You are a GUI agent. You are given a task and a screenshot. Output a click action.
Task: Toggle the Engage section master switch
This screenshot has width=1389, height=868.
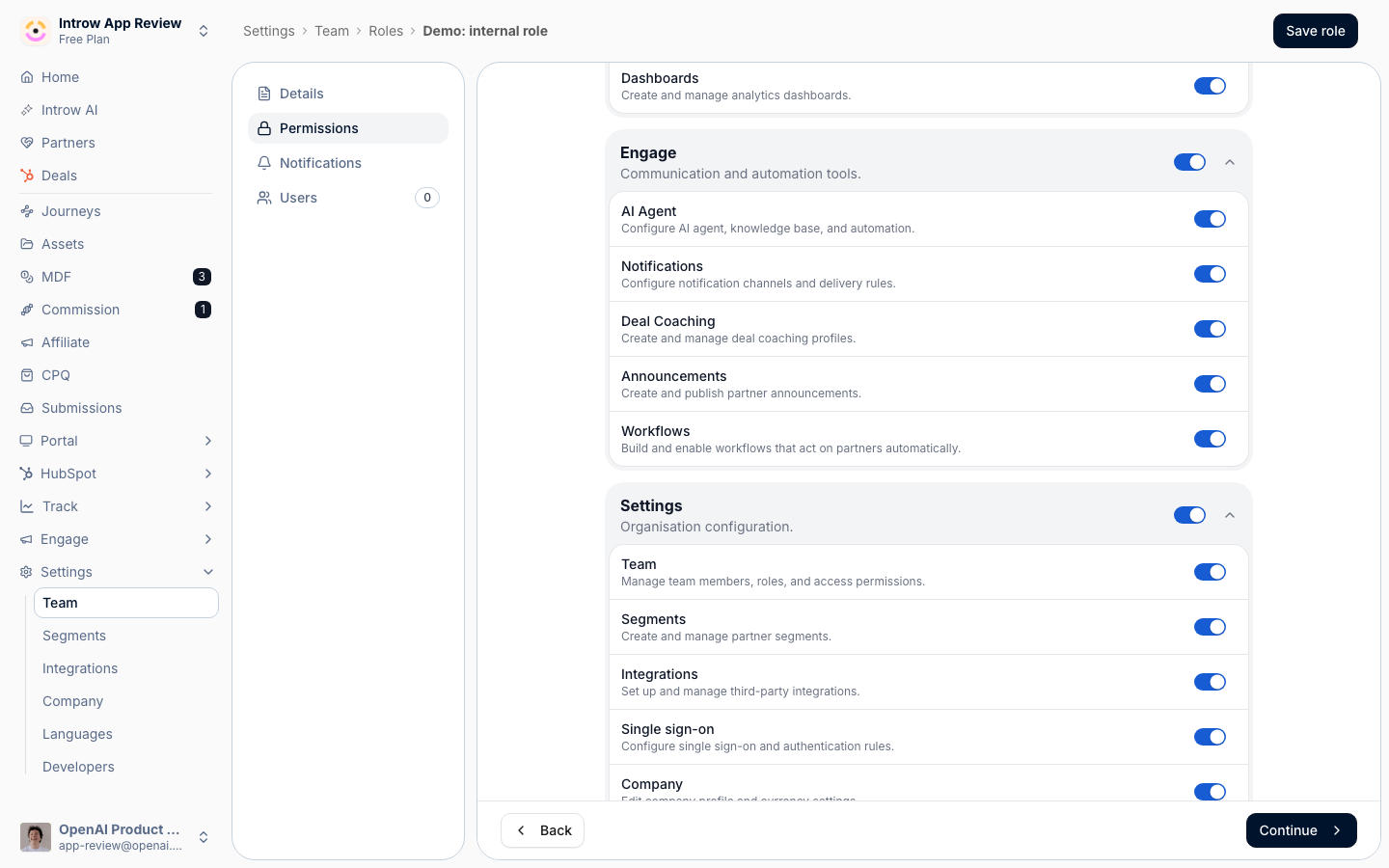coord(1189,162)
